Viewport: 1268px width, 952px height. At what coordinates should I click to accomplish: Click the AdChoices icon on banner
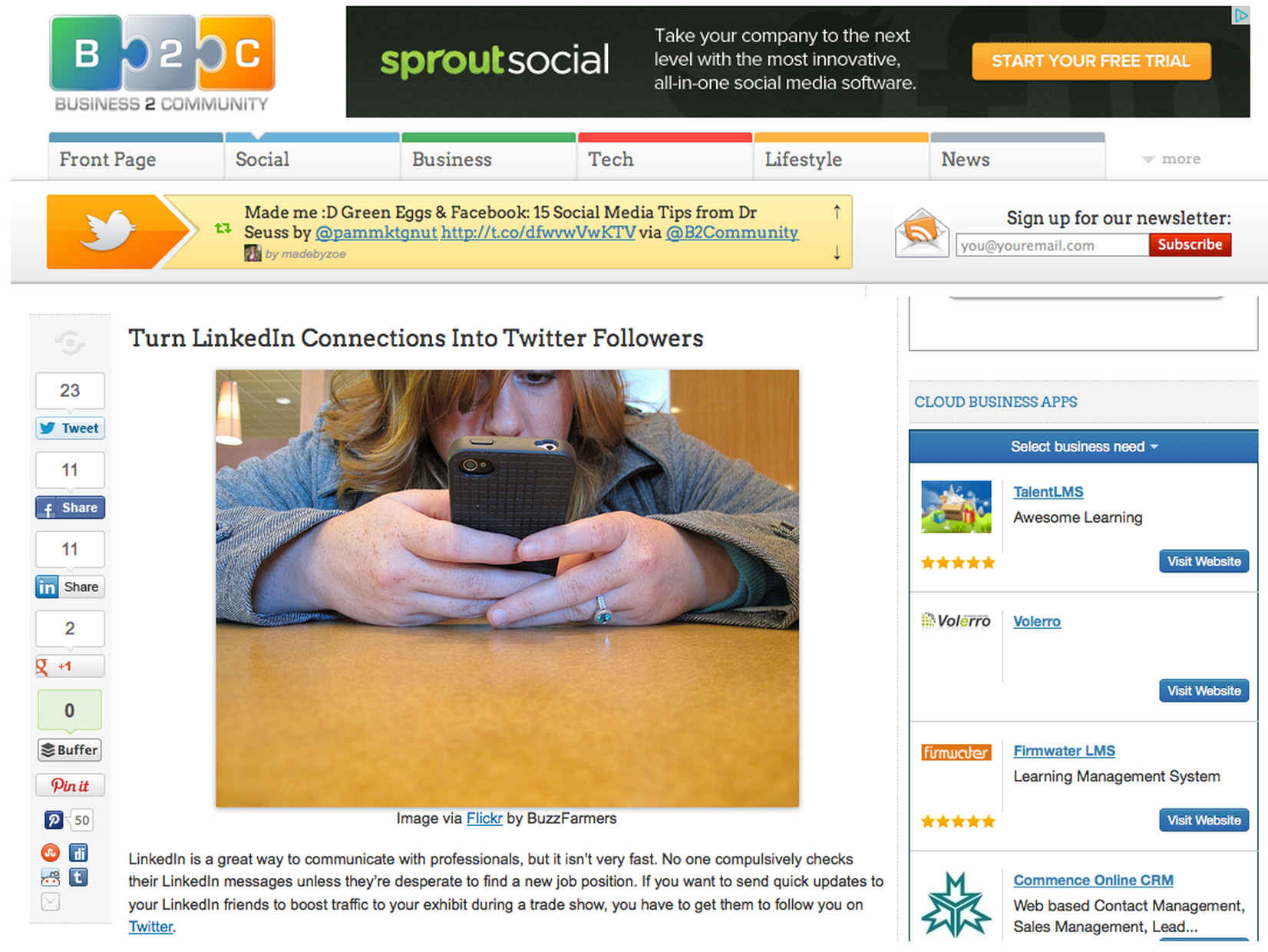[1240, 15]
